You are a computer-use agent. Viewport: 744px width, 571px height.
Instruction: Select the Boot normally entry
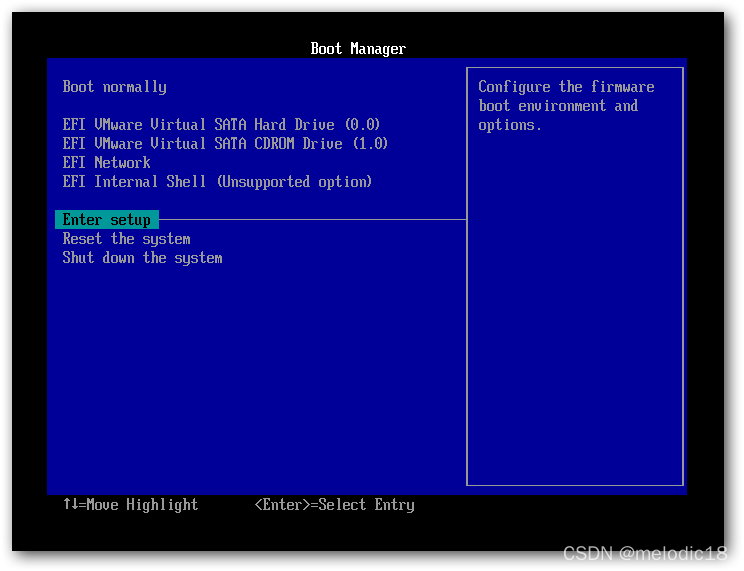click(x=114, y=87)
